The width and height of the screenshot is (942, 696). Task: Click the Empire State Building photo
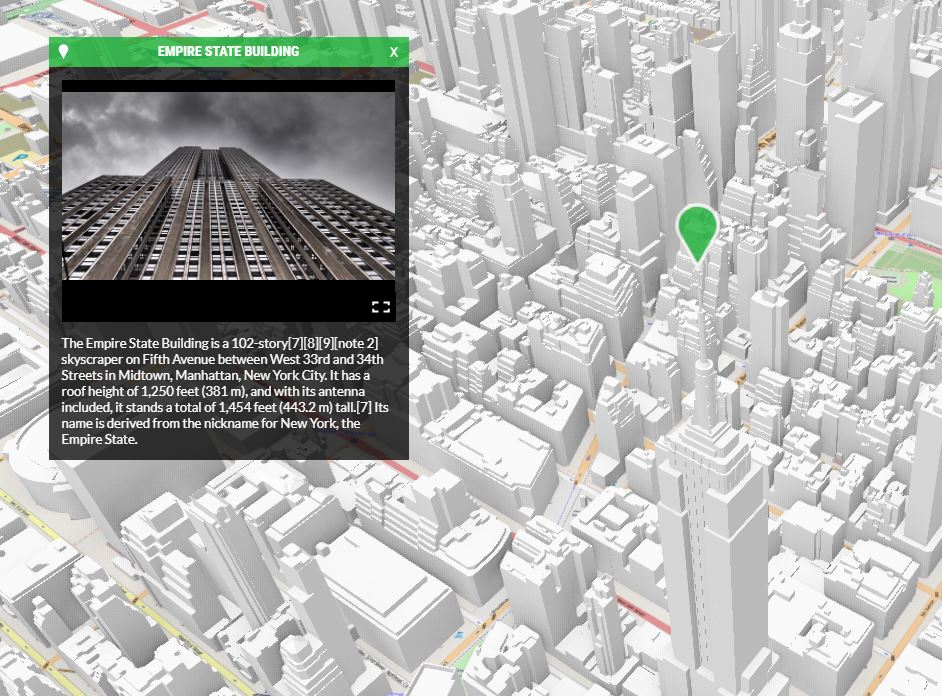click(228, 186)
